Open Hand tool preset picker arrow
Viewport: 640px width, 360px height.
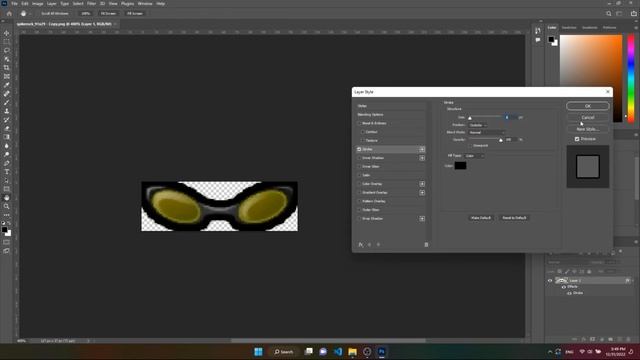(29, 13)
